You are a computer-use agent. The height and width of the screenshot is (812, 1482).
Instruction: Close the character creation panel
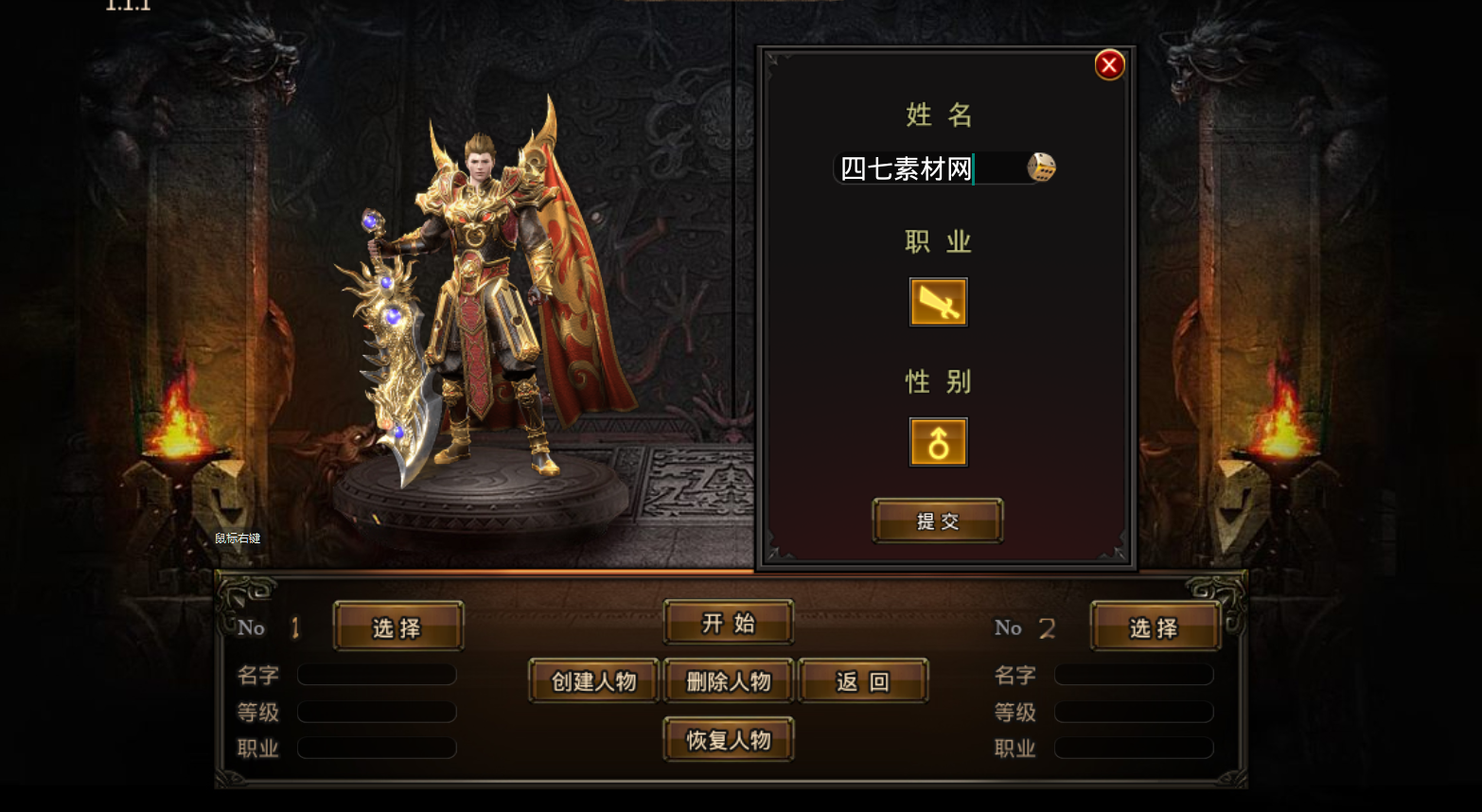click(1109, 65)
